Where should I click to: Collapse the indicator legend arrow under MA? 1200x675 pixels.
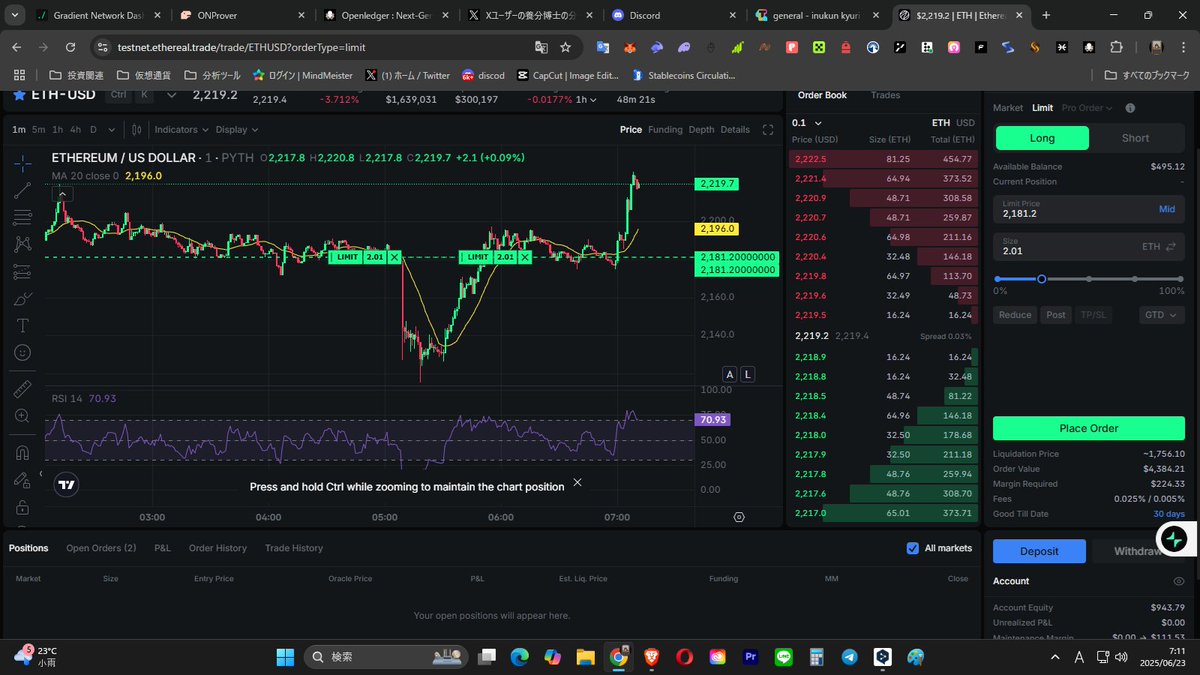point(60,193)
